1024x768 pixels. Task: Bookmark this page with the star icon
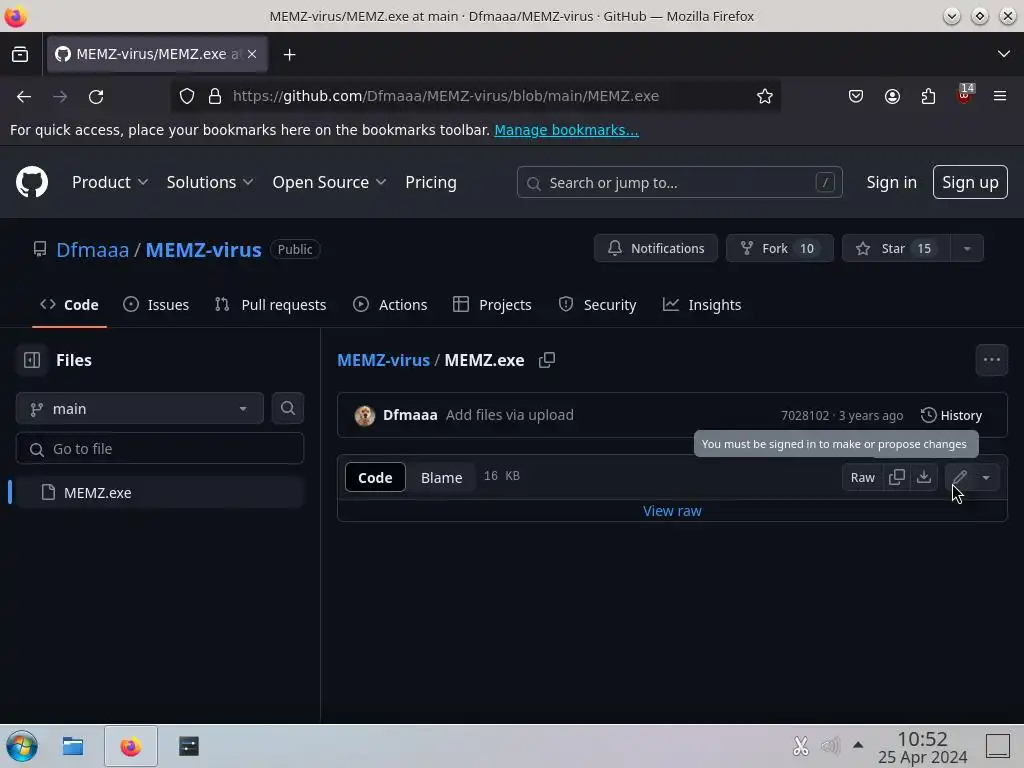[x=765, y=97]
